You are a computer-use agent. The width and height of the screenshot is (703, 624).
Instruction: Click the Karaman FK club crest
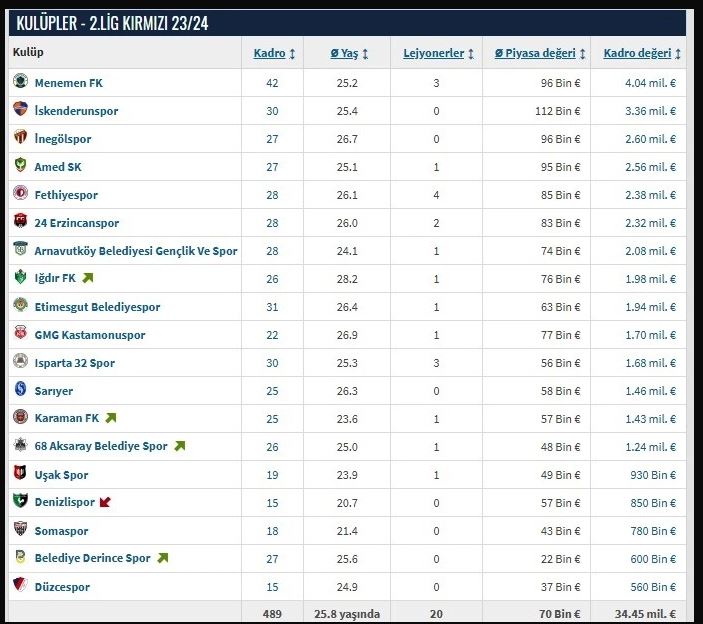coord(20,417)
